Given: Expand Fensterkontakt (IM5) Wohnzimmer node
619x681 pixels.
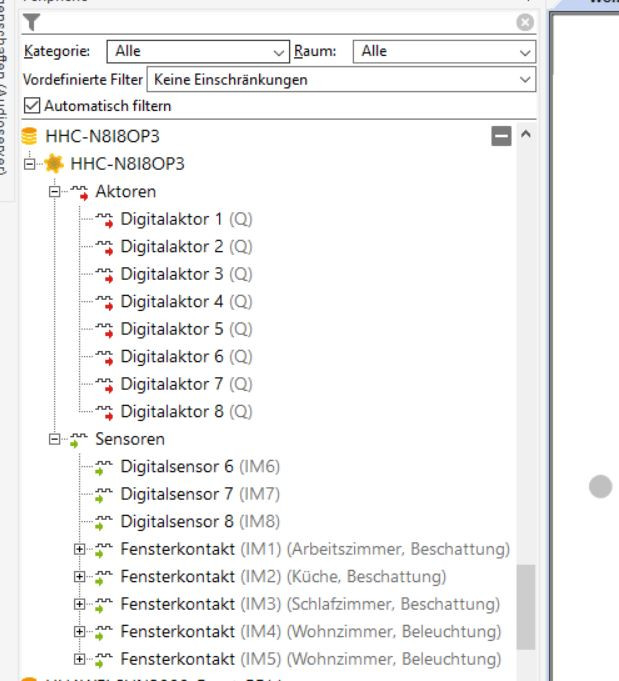Looking at the screenshot, I should (x=79, y=659).
